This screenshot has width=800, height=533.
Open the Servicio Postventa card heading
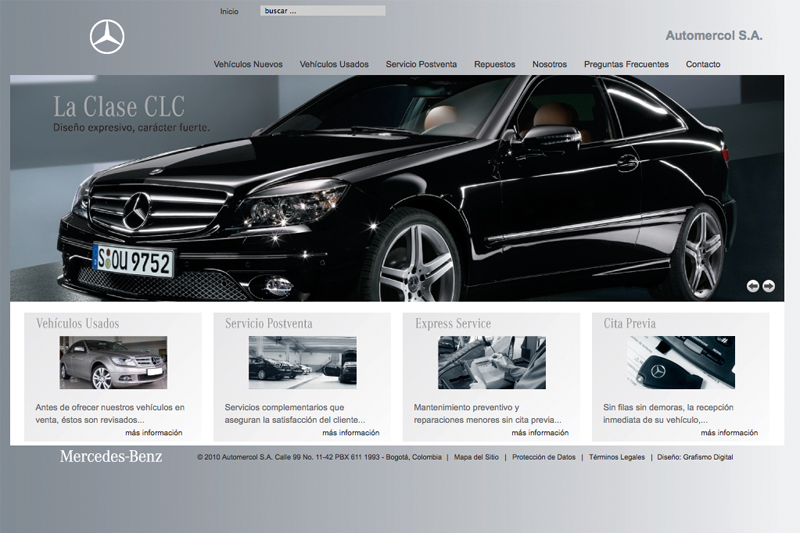pyautogui.click(x=269, y=323)
